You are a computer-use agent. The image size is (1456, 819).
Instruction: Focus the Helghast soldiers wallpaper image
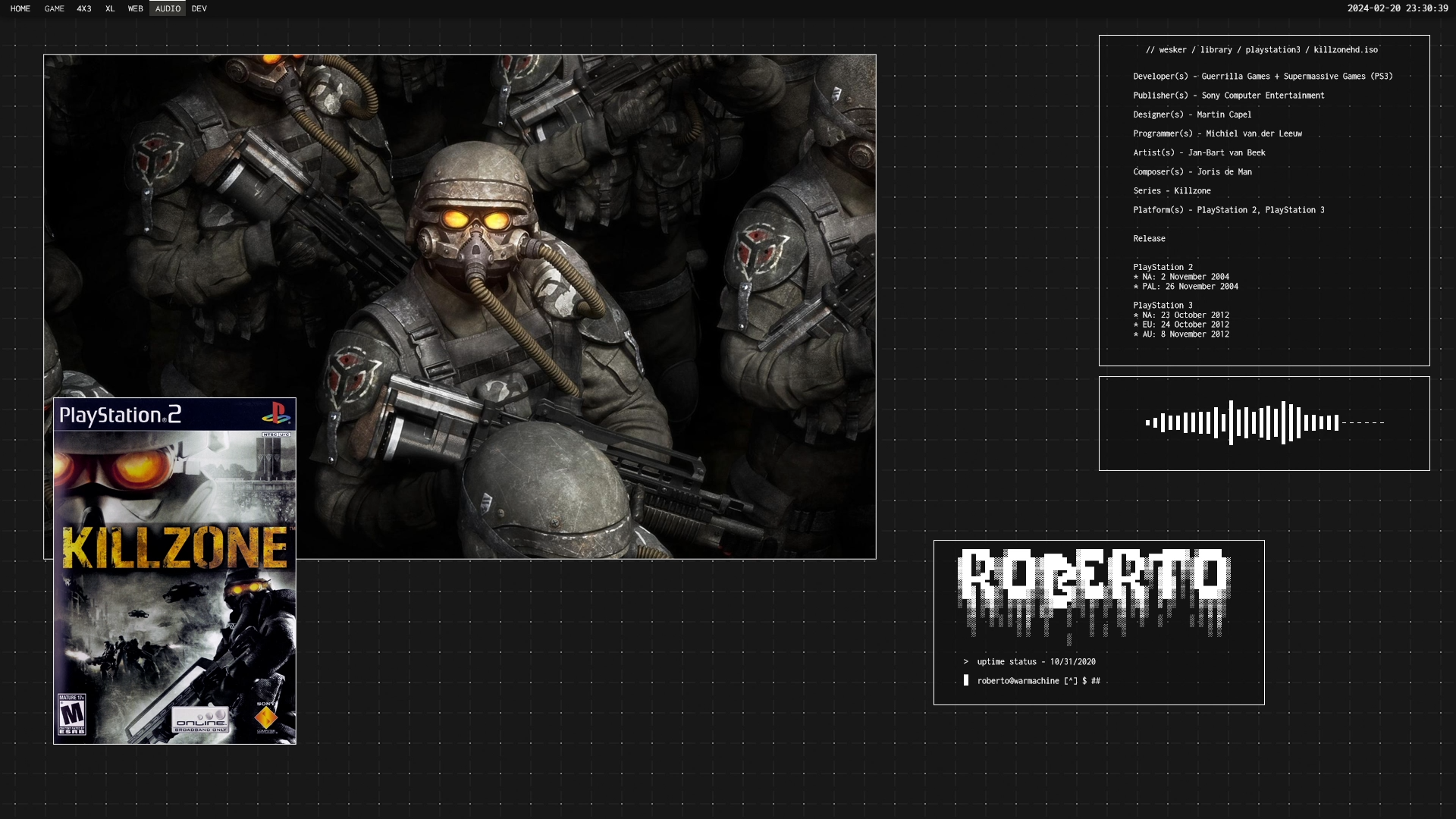(x=460, y=306)
